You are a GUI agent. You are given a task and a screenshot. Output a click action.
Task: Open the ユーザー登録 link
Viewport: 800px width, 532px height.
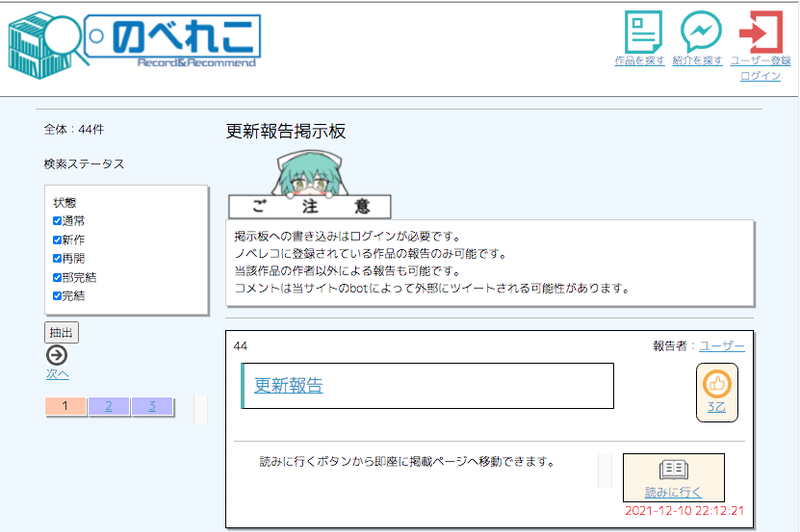tap(760, 61)
